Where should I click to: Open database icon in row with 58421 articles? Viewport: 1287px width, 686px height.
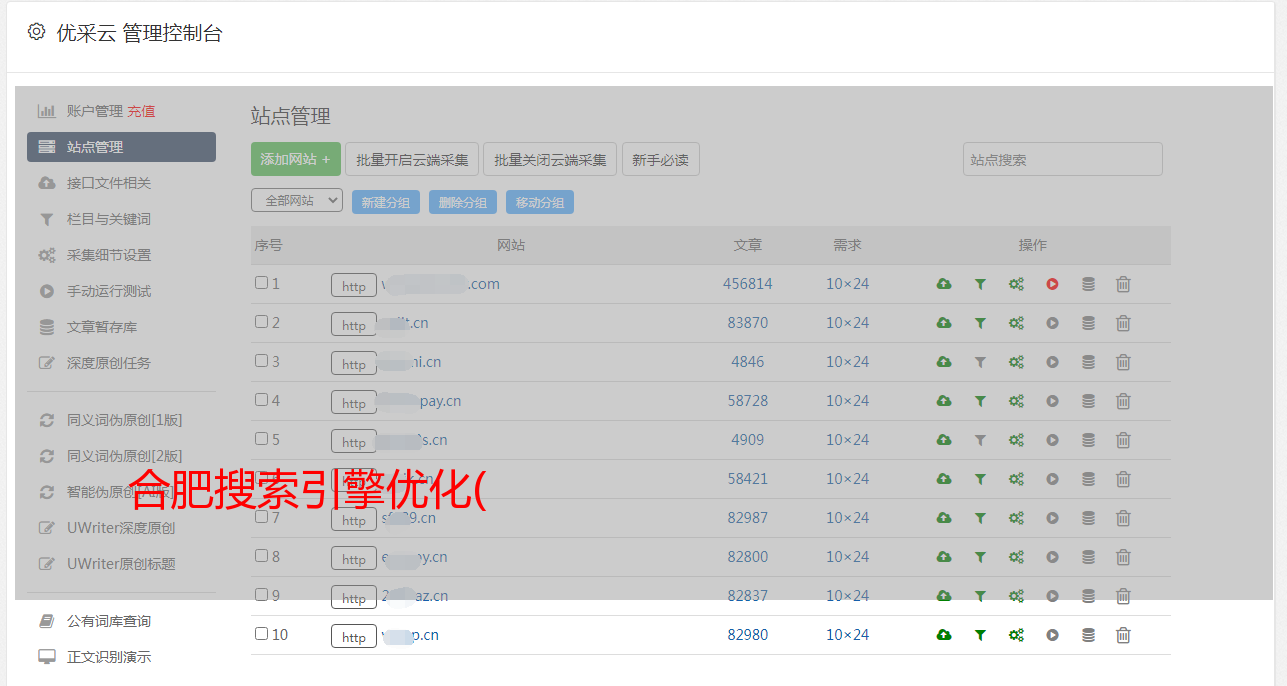(1088, 479)
